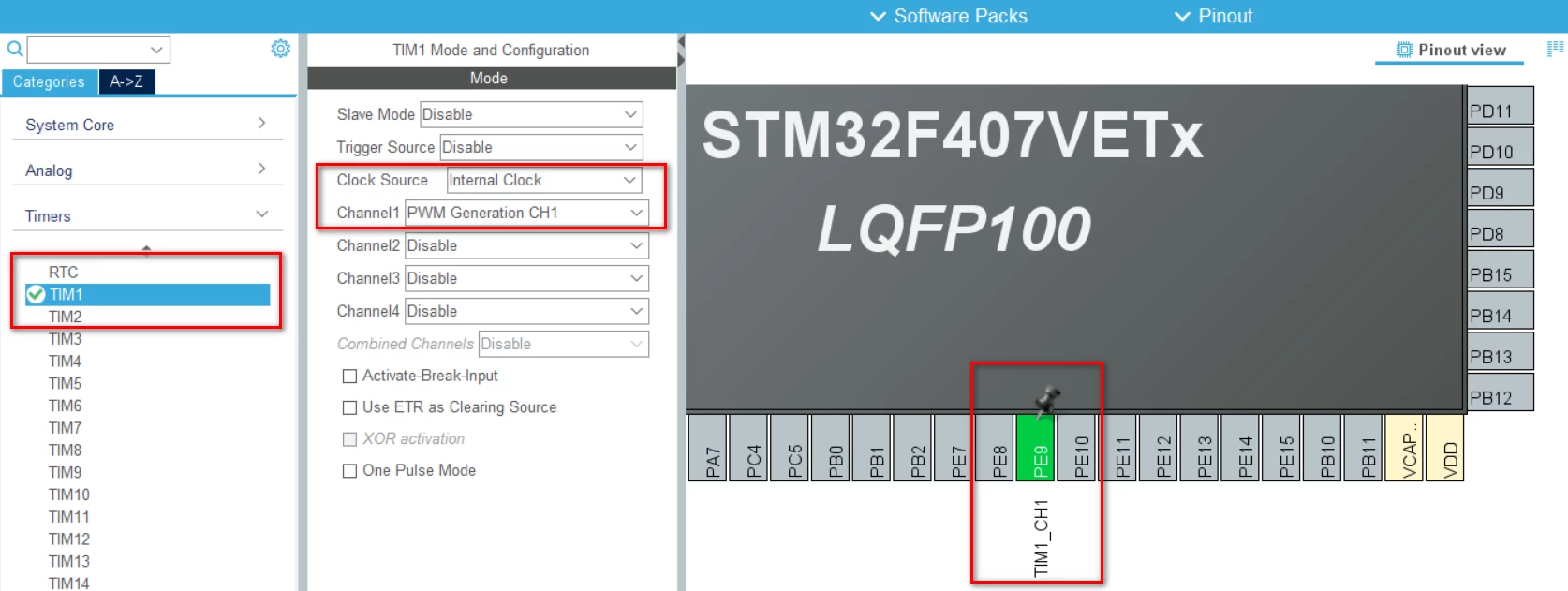Select TIM12 in the timers list

(x=69, y=539)
